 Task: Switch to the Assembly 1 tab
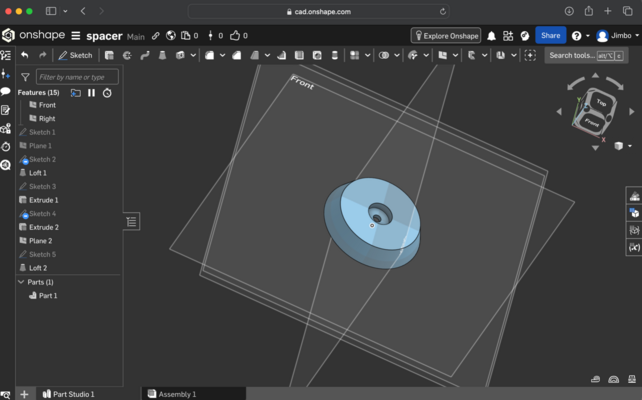click(172, 394)
